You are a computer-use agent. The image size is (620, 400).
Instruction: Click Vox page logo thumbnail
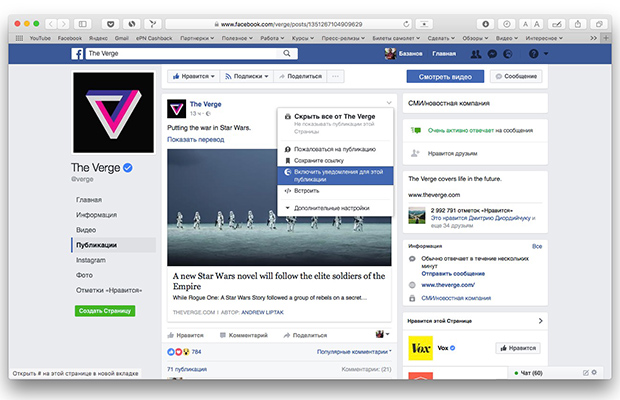click(x=420, y=348)
